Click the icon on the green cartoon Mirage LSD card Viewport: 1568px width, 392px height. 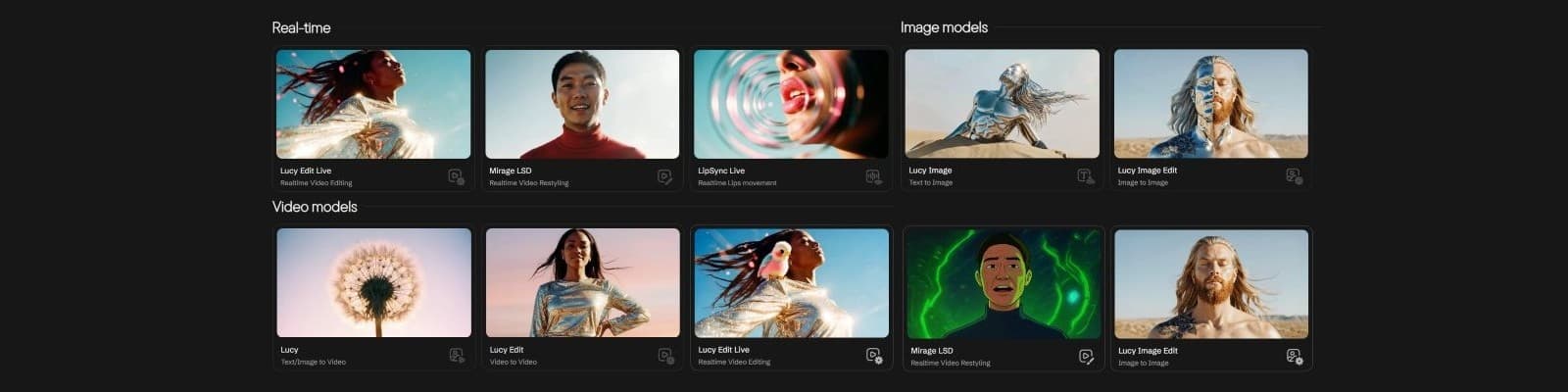(x=1086, y=357)
